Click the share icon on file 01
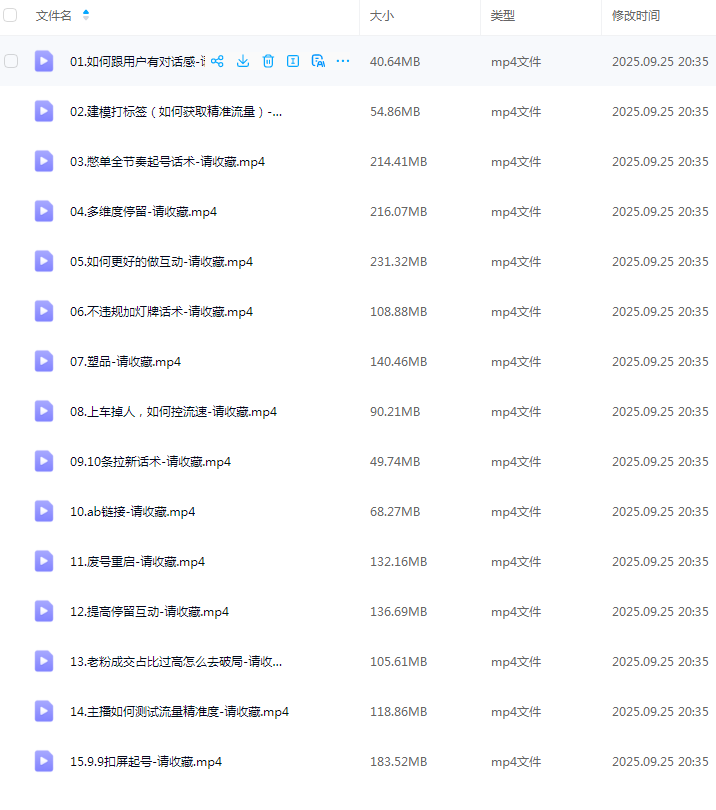This screenshot has height=810, width=716. coord(217,61)
